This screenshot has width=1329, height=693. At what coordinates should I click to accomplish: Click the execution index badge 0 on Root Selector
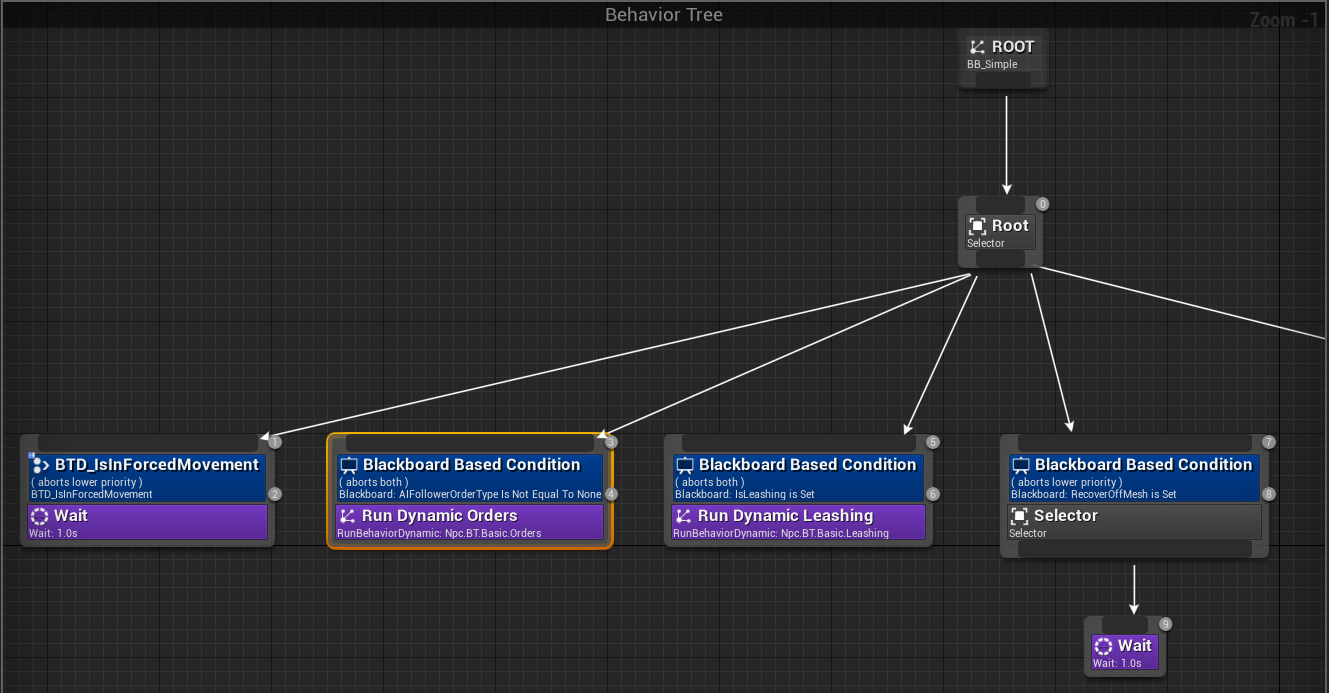1043,204
